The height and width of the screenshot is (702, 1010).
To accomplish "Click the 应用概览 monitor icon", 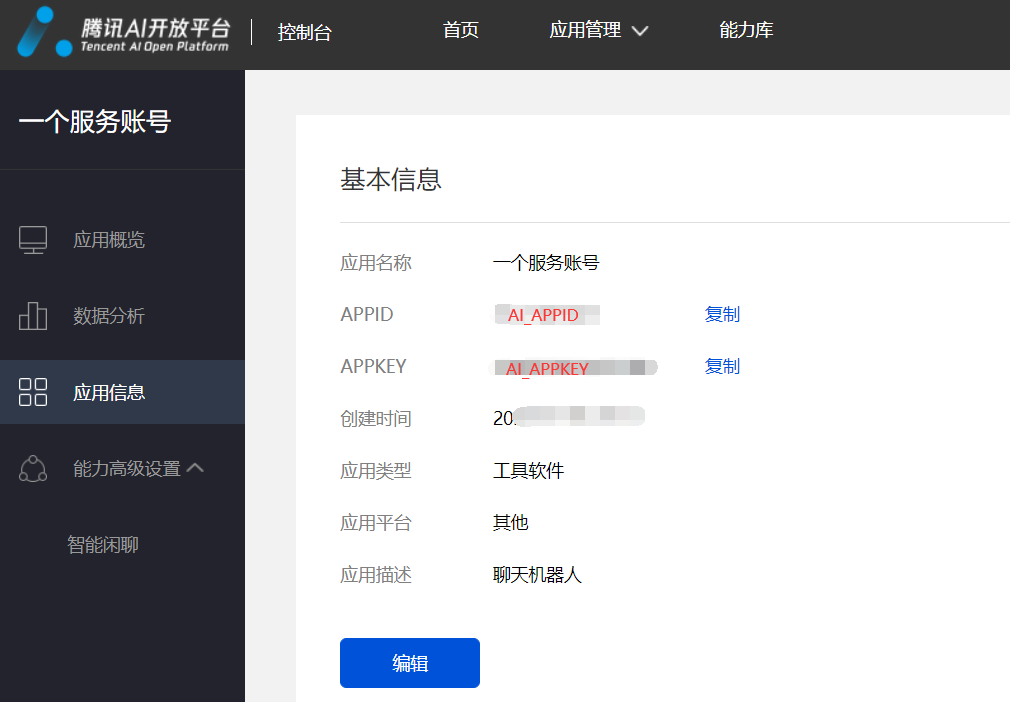I will (x=33, y=240).
